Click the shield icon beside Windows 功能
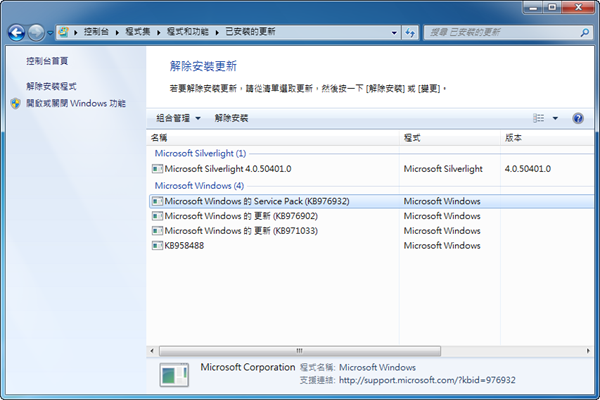600x400 pixels. 15,103
